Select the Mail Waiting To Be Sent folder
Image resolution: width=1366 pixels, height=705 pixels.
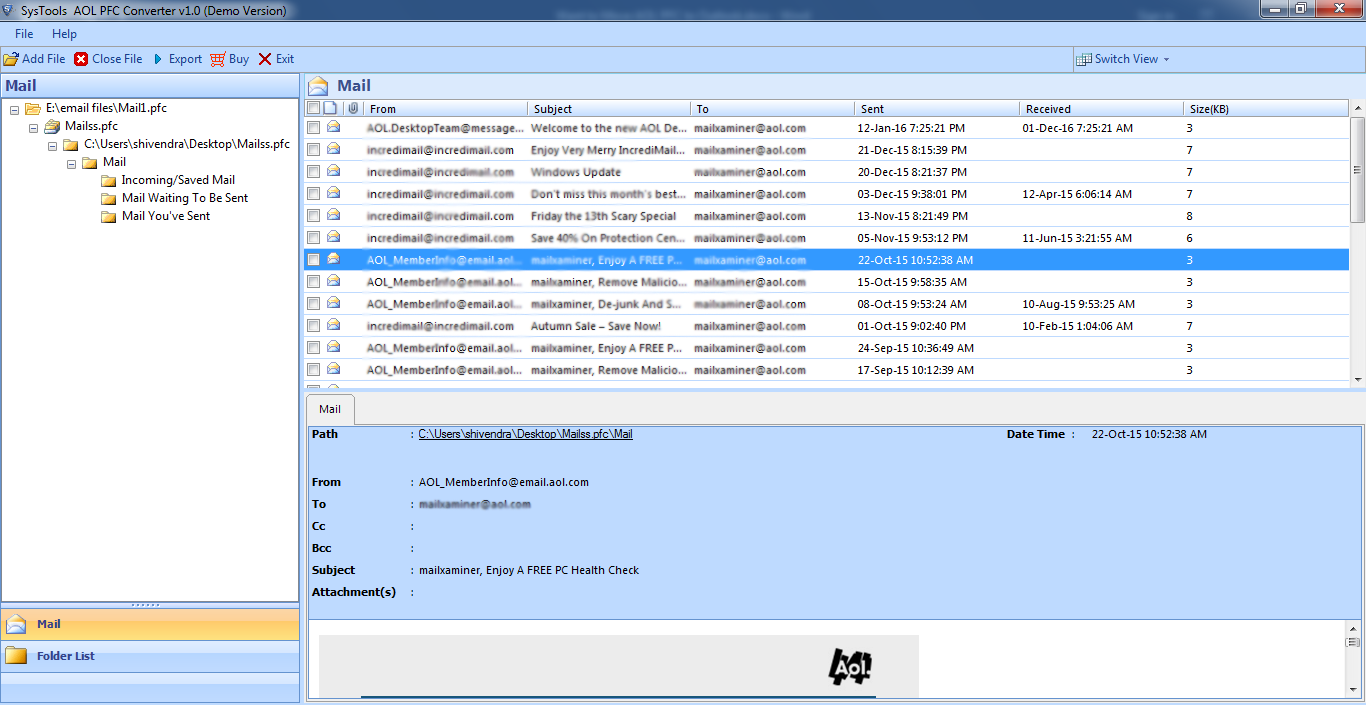pyautogui.click(x=185, y=198)
